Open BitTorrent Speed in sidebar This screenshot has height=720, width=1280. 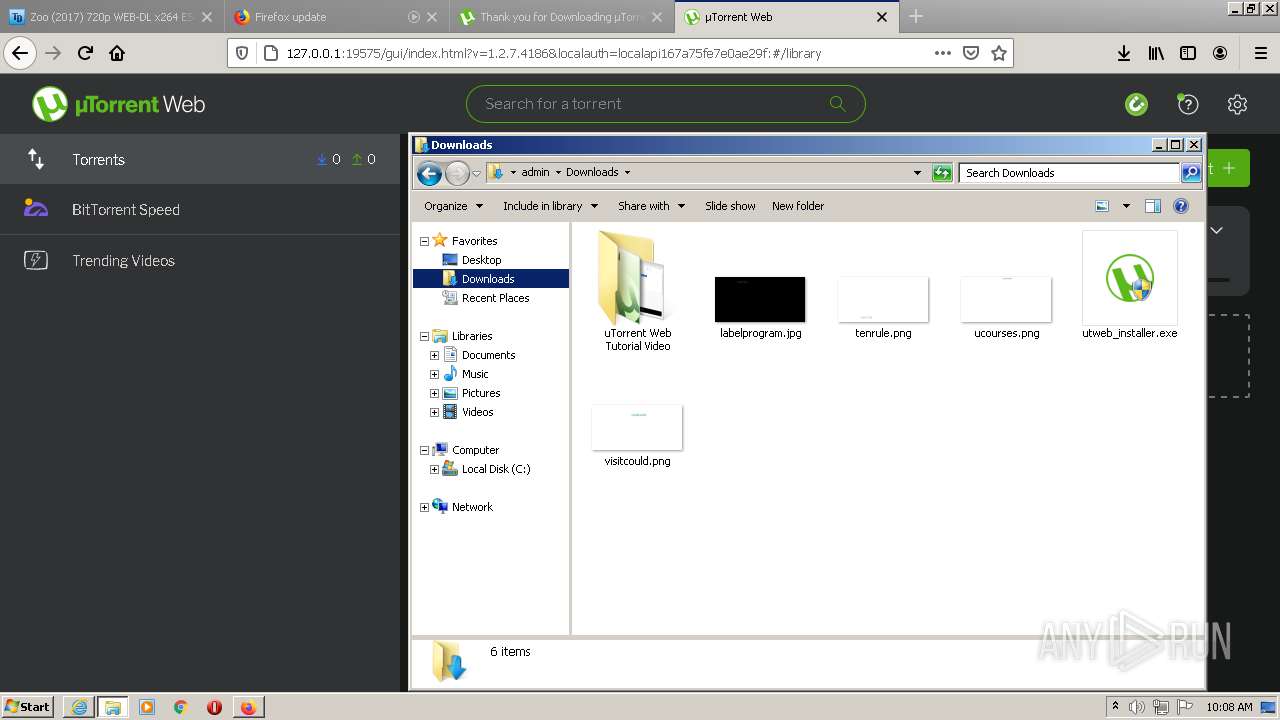[x=200, y=209]
